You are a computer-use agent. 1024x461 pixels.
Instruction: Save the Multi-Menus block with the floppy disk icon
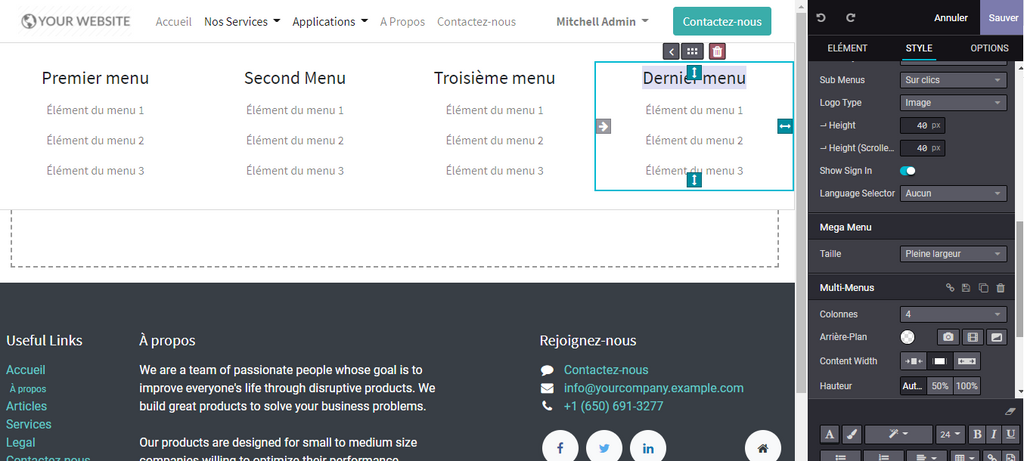click(x=966, y=288)
